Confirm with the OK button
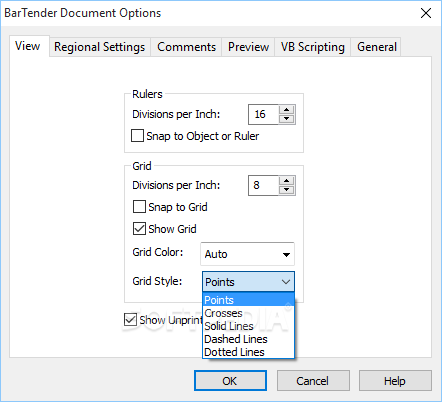442x402 pixels. pyautogui.click(x=230, y=381)
